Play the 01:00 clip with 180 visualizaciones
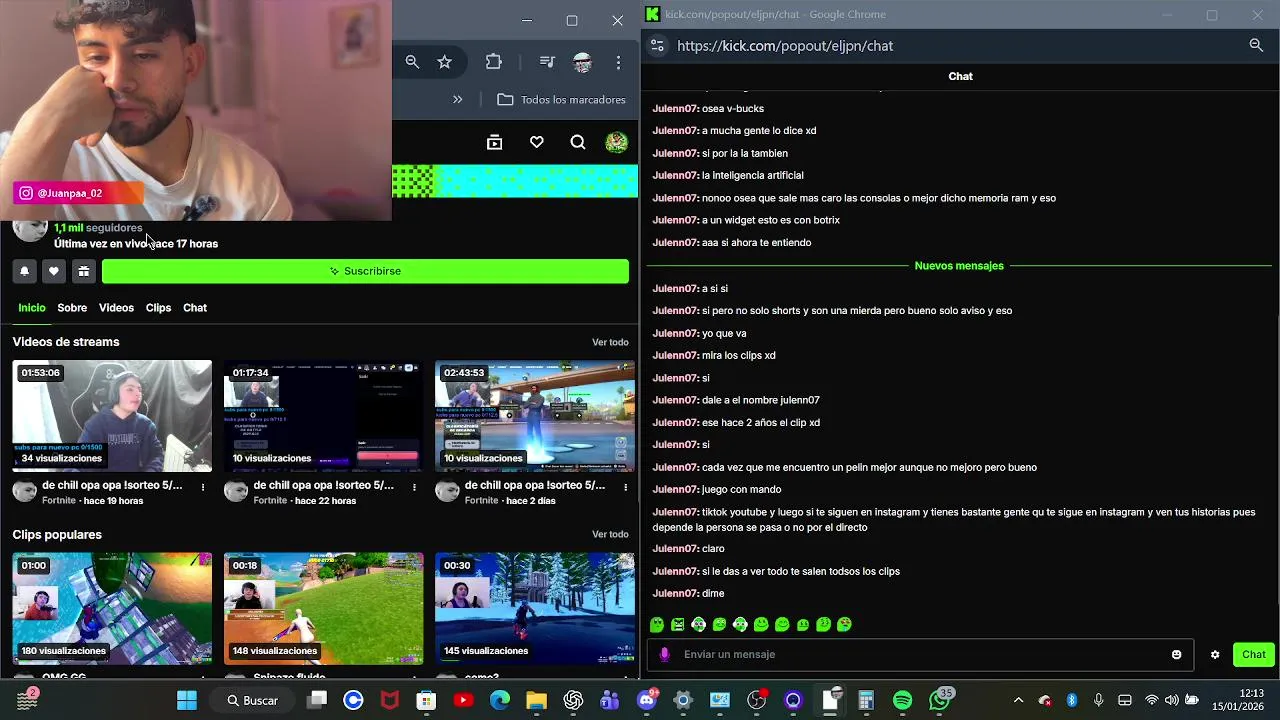Image resolution: width=1280 pixels, height=720 pixels. 112,608
